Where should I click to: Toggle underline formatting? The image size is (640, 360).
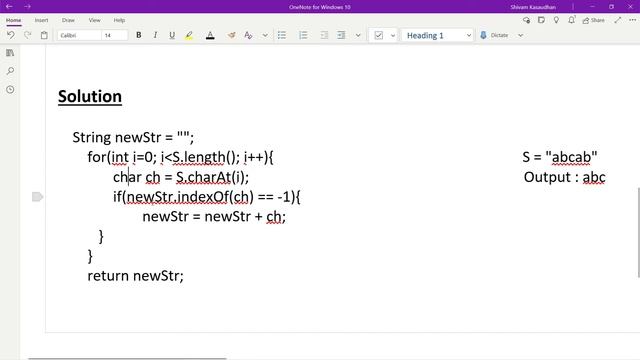[x=172, y=35]
